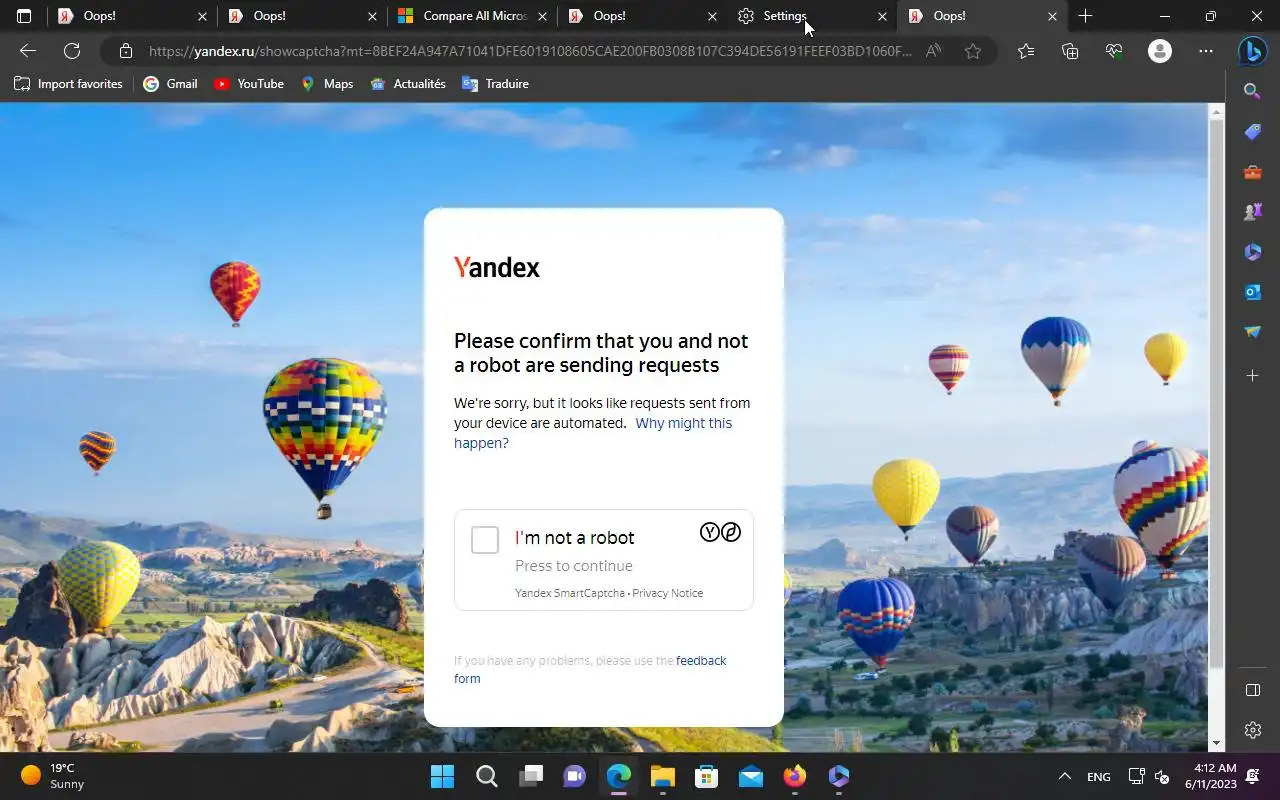The height and width of the screenshot is (800, 1280).
Task: Open the muted volume tray icon
Action: 1162,776
